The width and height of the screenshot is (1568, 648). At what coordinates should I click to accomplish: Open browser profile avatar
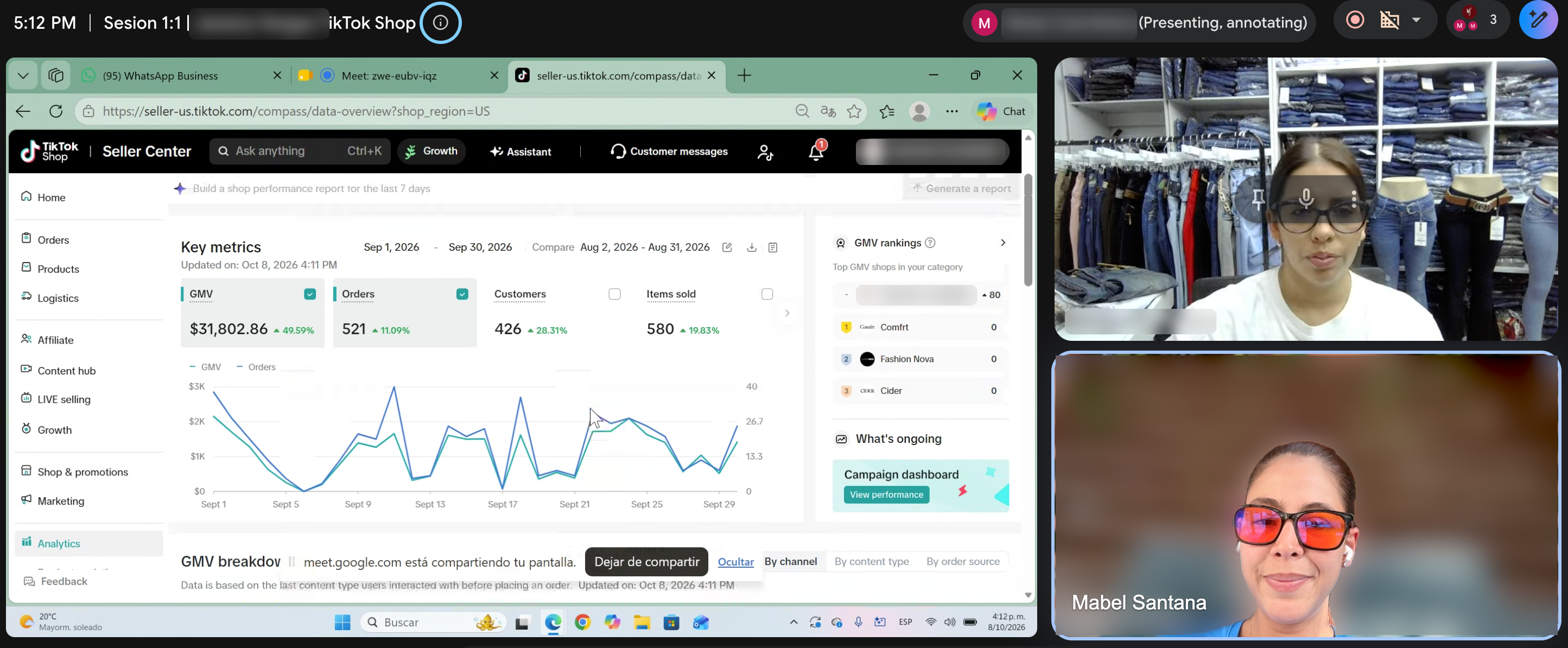(919, 111)
